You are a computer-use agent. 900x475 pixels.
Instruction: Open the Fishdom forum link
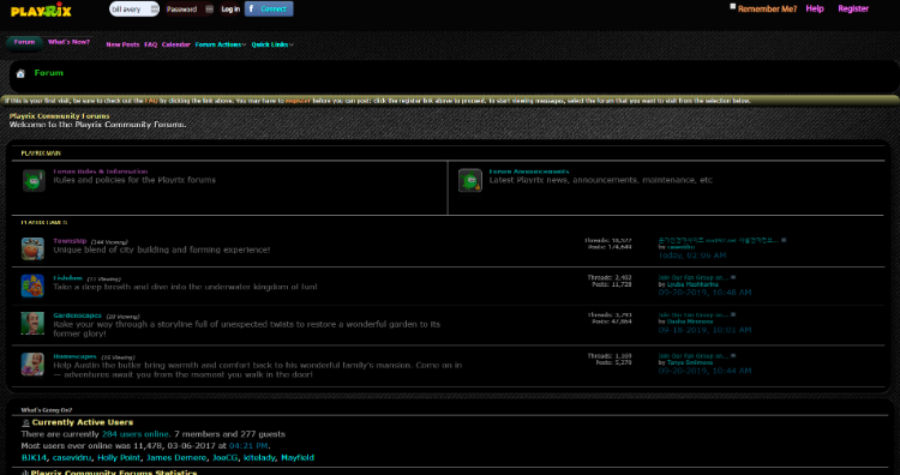(68, 278)
